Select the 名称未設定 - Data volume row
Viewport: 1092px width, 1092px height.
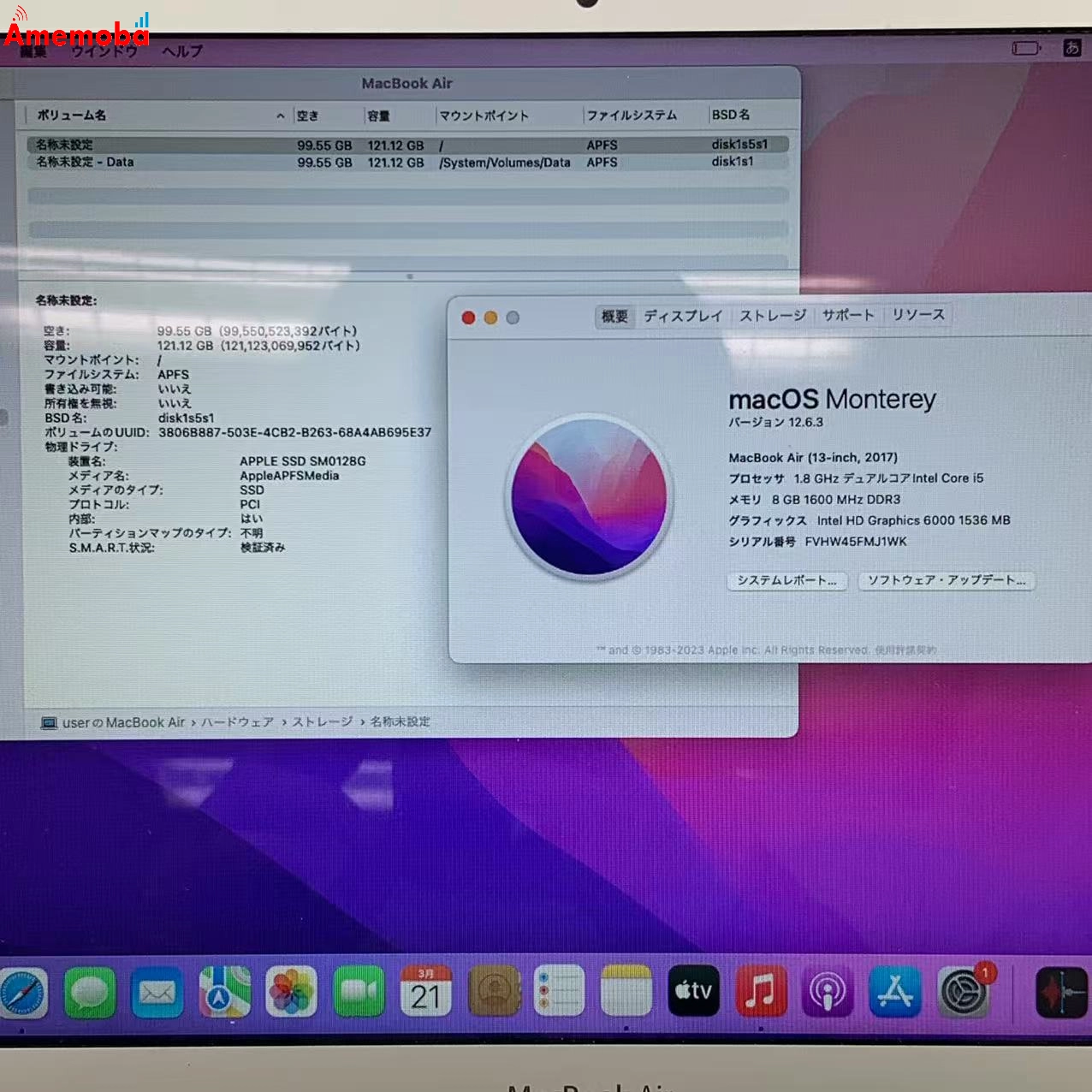tap(257, 163)
